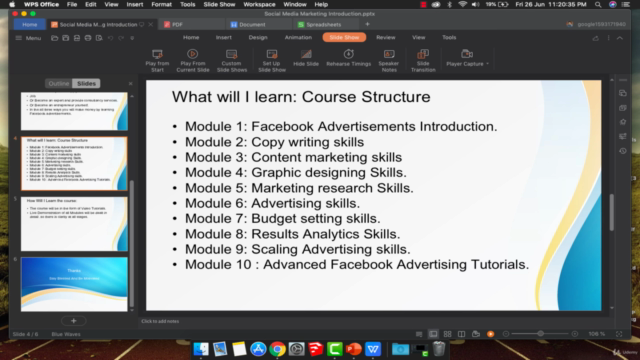This screenshot has width=640, height=360.
Task: Toggle Normal view icon in status bar
Action: (433, 334)
